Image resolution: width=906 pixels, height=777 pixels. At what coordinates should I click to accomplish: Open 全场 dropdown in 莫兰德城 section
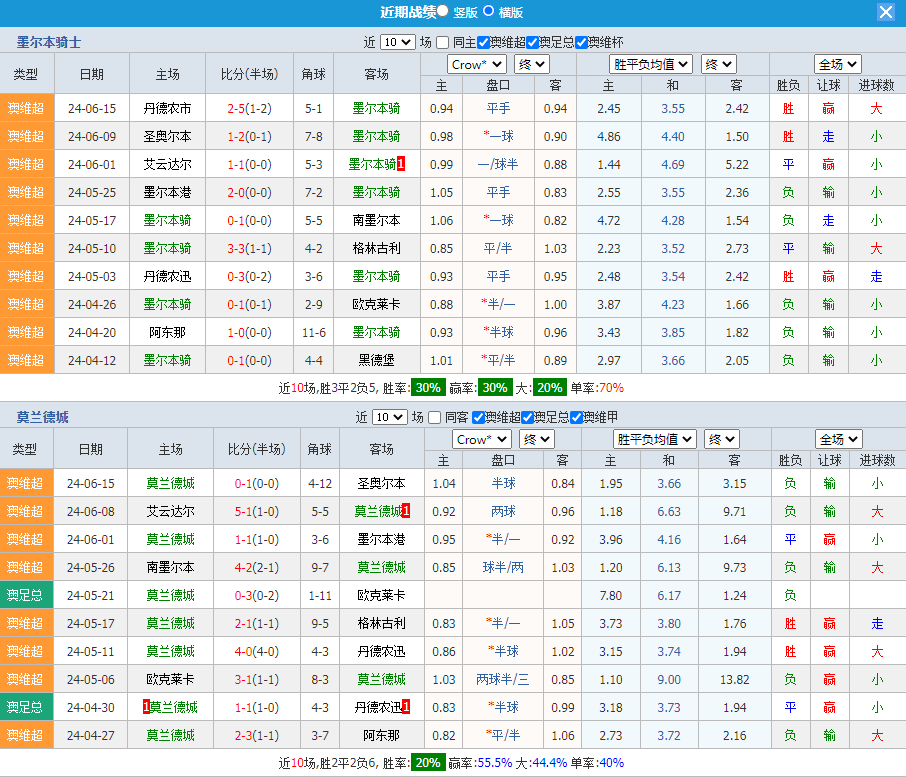[x=838, y=439]
